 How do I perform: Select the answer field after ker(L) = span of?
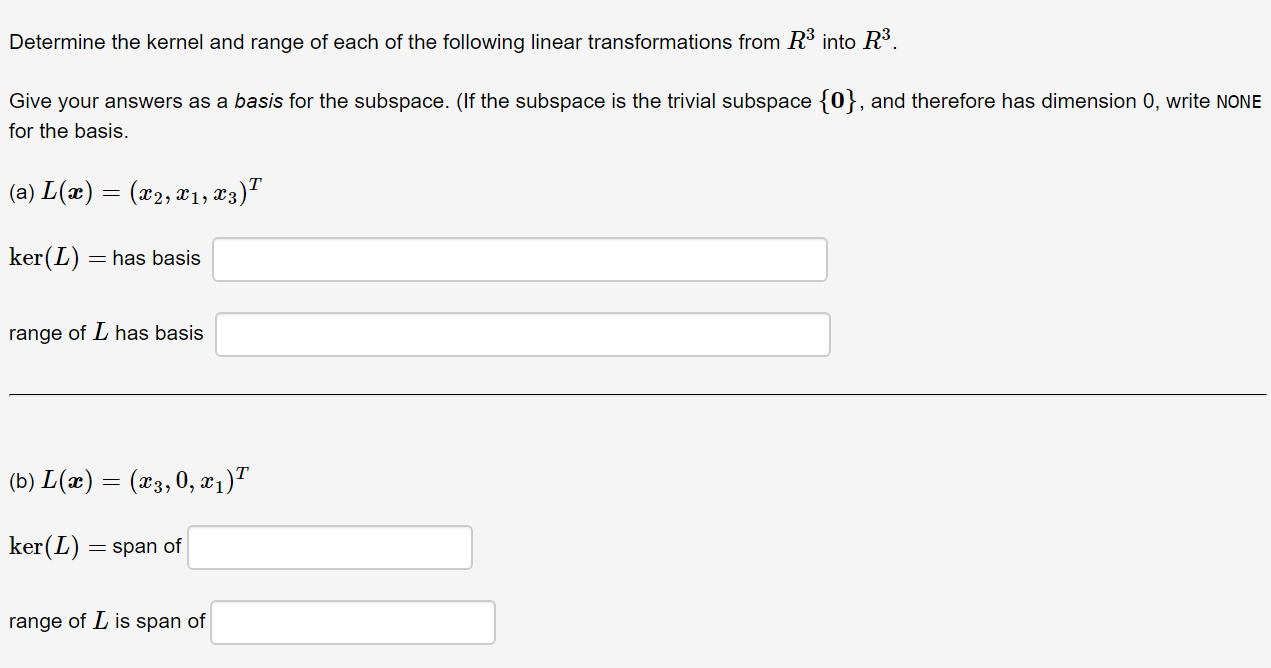point(329,547)
